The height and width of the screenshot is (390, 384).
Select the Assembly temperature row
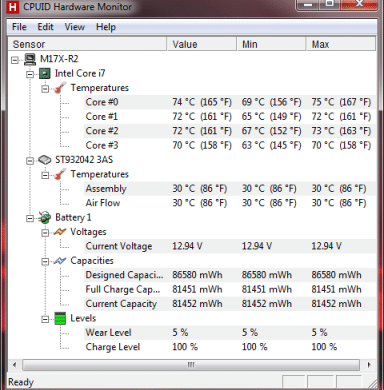230,188
